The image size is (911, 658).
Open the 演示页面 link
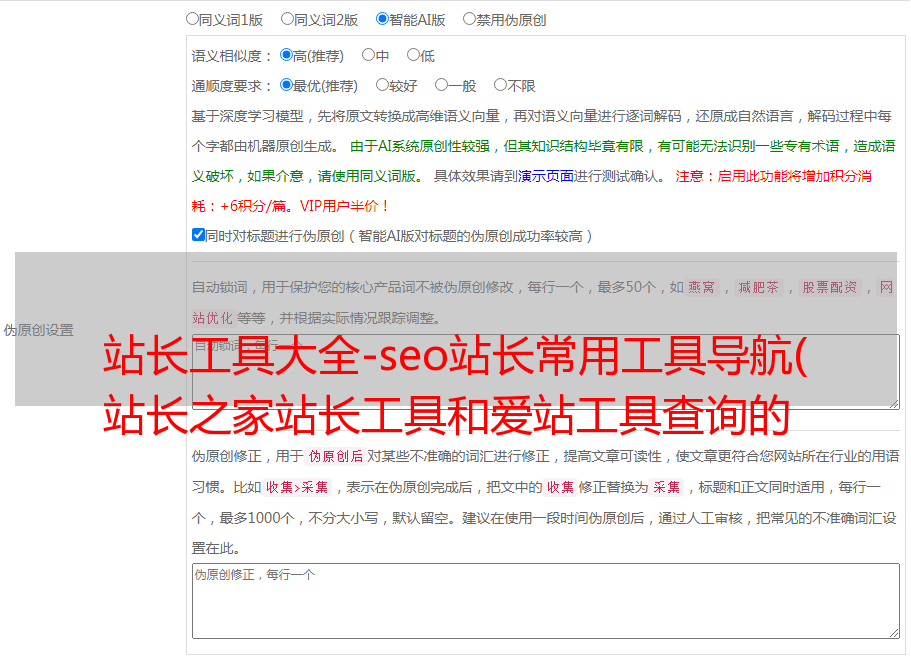pos(546,176)
